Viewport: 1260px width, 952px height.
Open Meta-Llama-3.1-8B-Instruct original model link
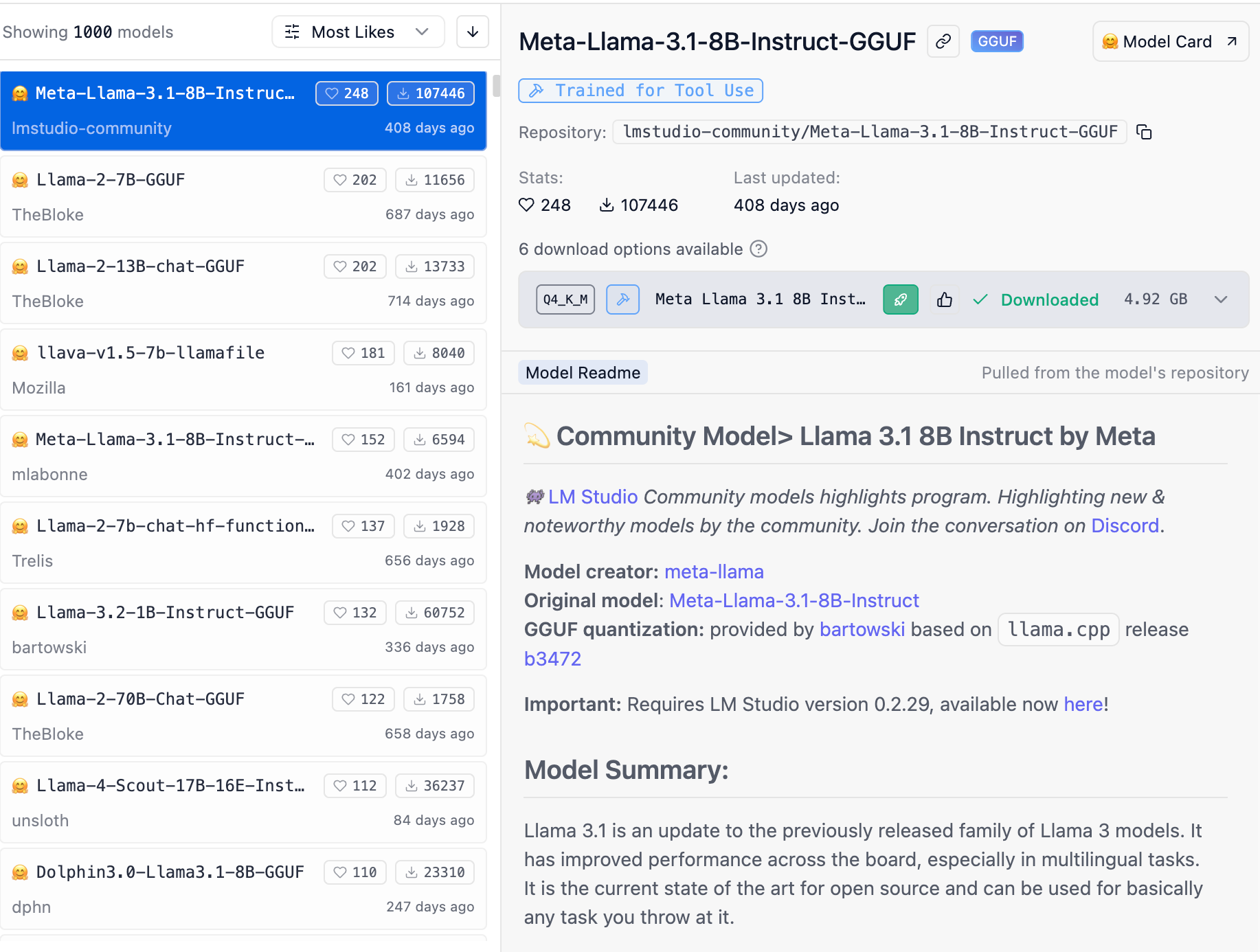click(x=794, y=600)
